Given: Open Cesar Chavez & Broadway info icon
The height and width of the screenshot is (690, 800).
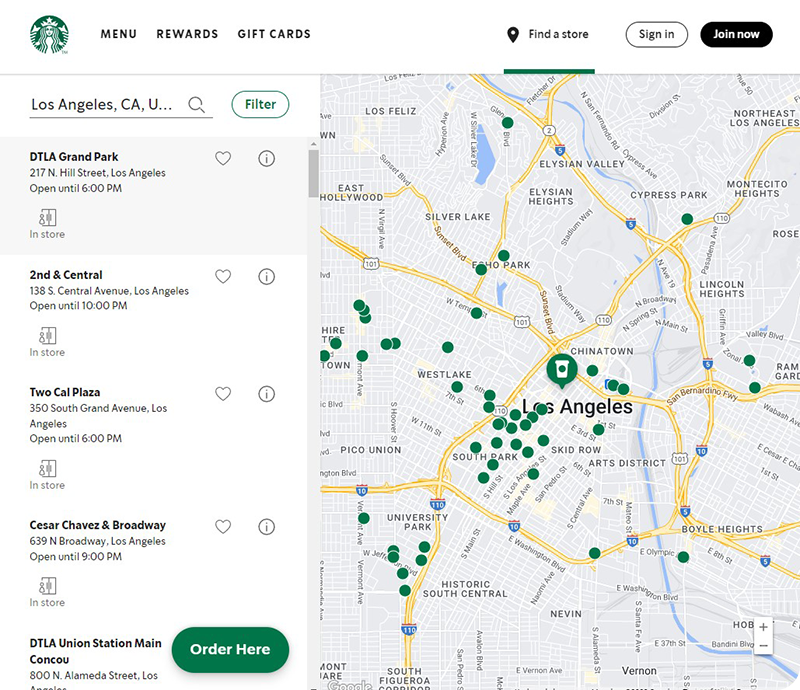Looking at the screenshot, I should pyautogui.click(x=266, y=527).
